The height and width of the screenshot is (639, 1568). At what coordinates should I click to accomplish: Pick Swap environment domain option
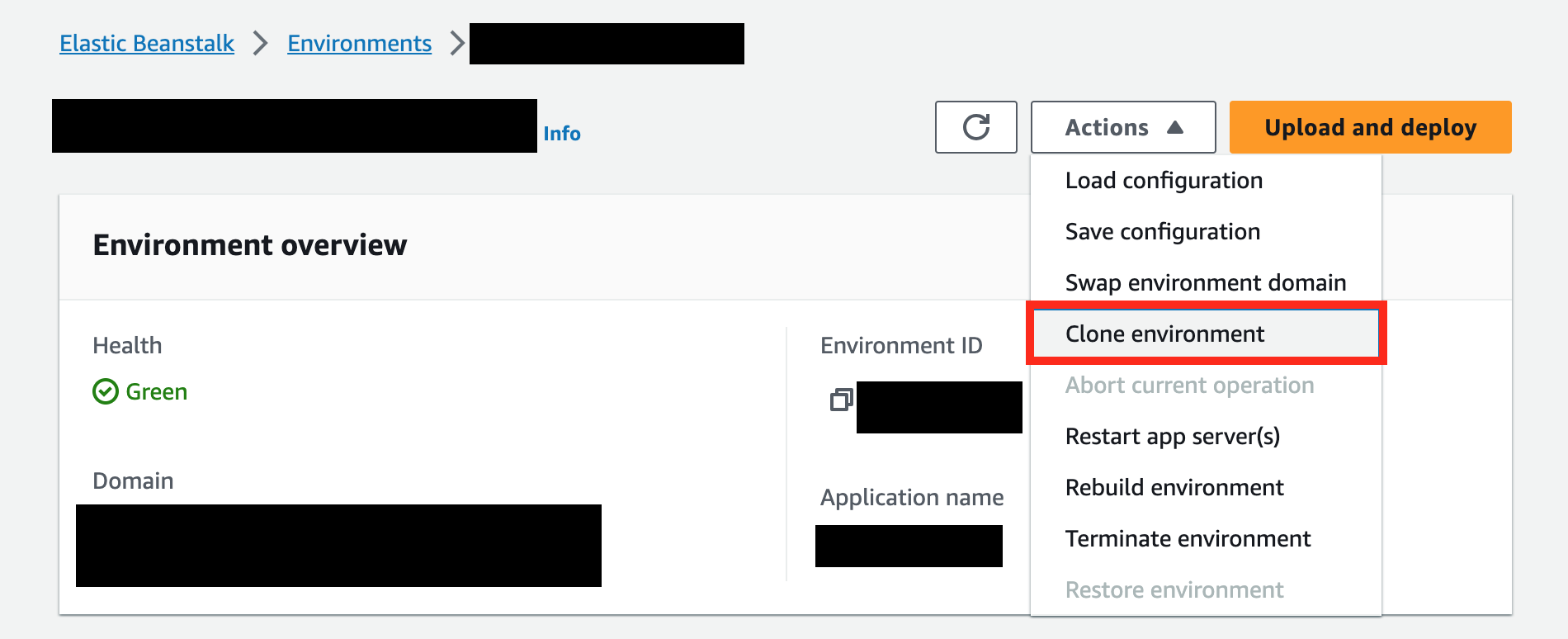(x=1205, y=283)
